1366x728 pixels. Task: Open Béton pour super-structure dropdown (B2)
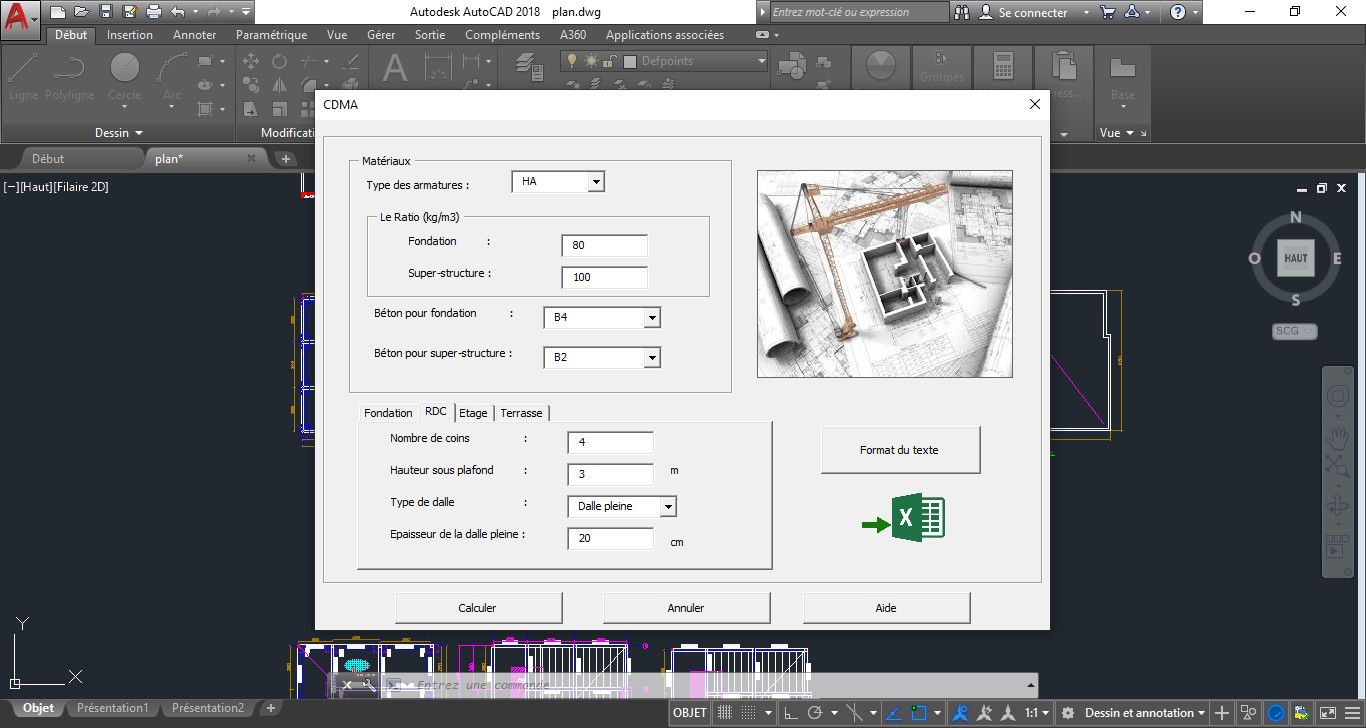[x=652, y=357]
